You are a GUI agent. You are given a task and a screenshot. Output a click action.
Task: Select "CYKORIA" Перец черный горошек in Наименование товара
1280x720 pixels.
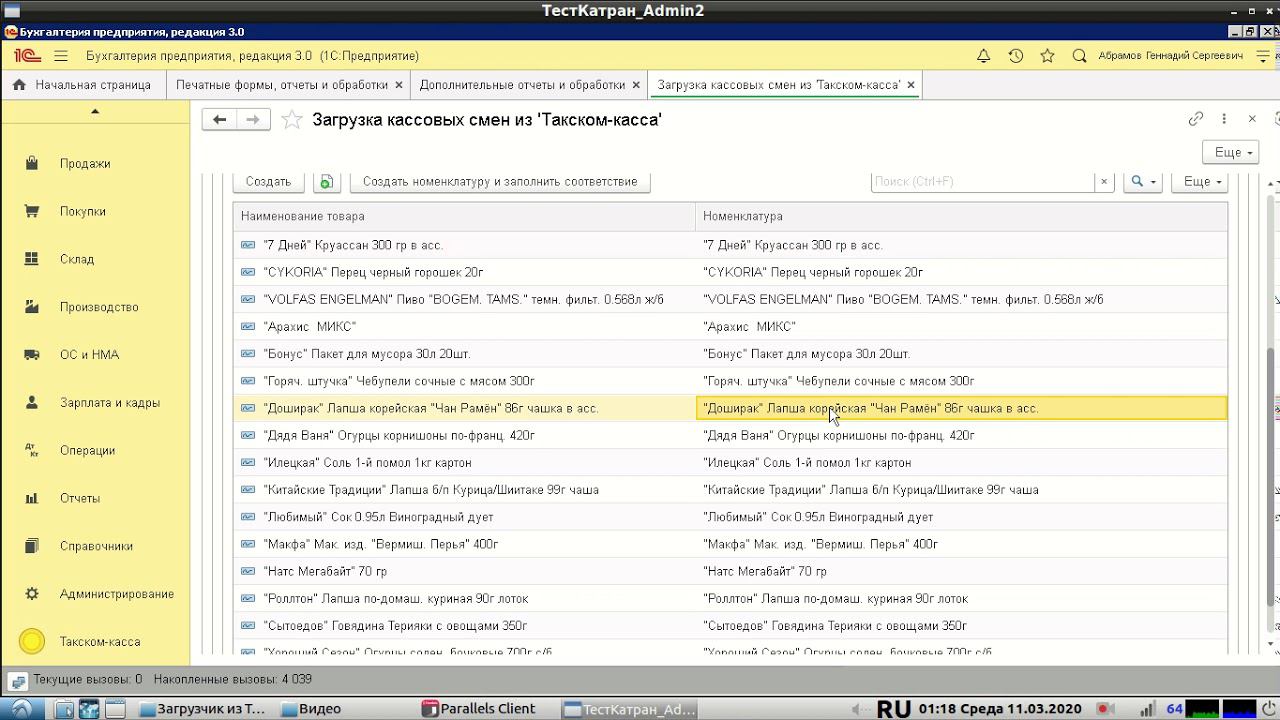point(464,272)
